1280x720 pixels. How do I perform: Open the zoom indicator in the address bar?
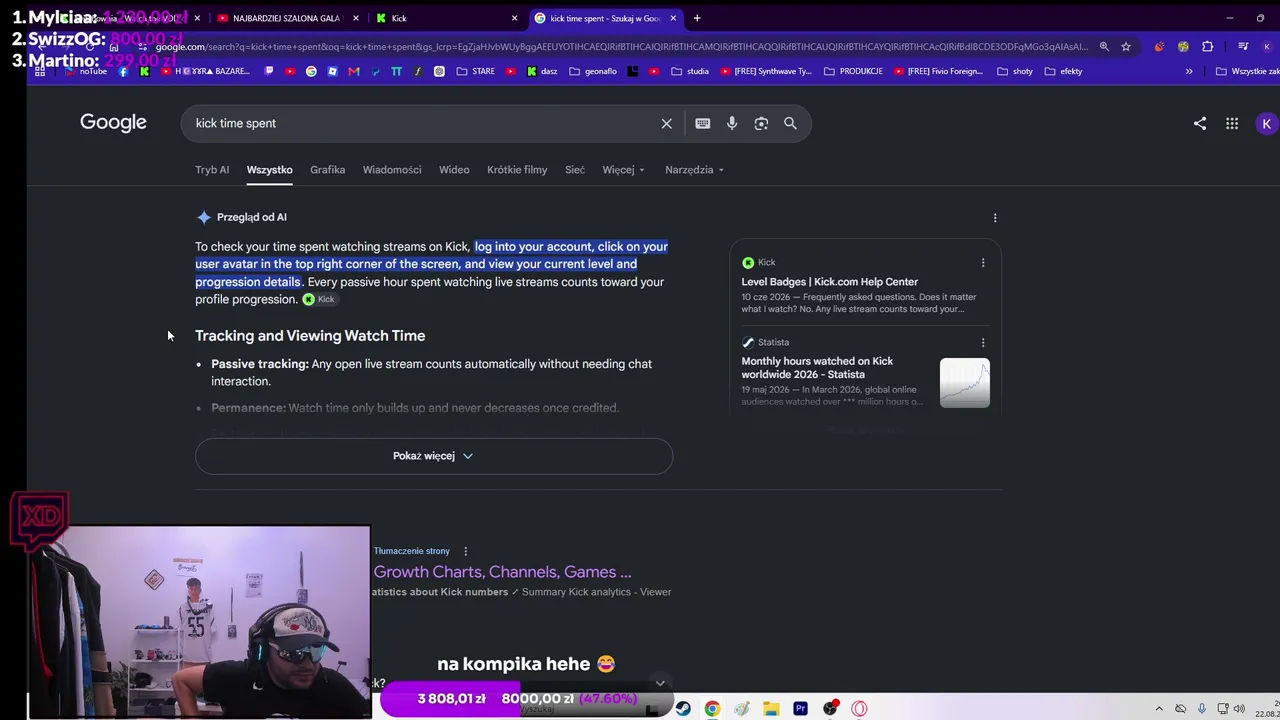pos(1104,46)
